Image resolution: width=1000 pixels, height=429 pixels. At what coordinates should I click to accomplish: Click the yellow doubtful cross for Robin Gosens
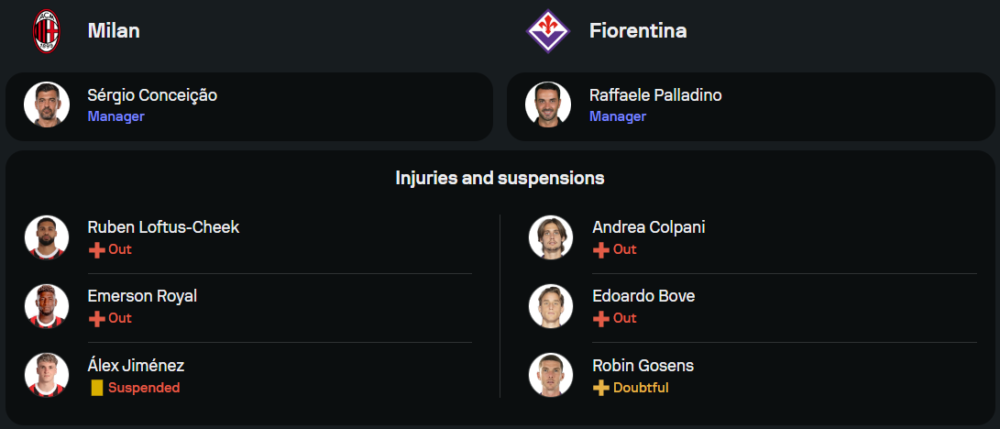point(601,388)
